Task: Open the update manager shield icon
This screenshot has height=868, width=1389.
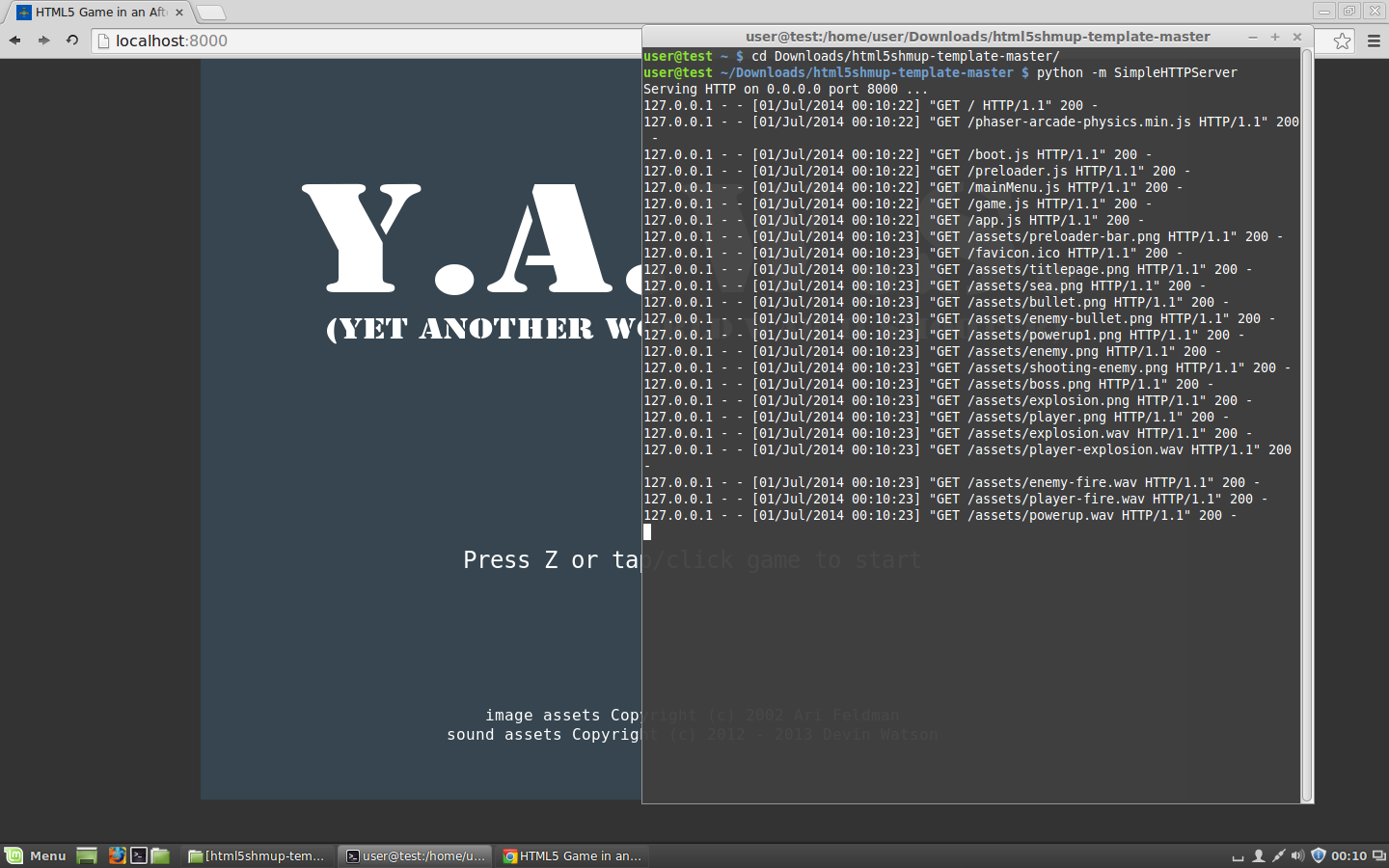Action: click(1319, 855)
